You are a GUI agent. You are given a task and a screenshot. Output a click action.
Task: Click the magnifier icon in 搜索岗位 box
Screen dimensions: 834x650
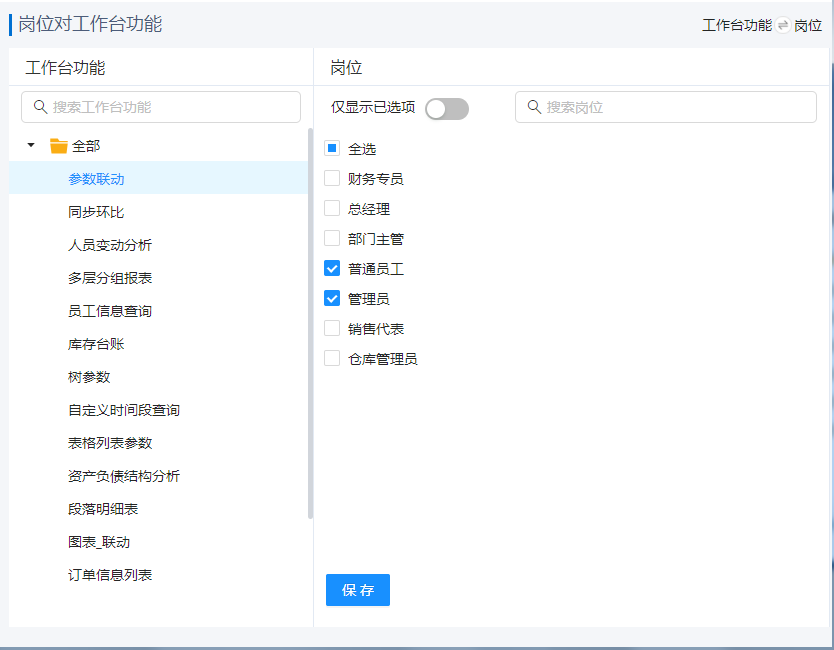tap(533, 107)
